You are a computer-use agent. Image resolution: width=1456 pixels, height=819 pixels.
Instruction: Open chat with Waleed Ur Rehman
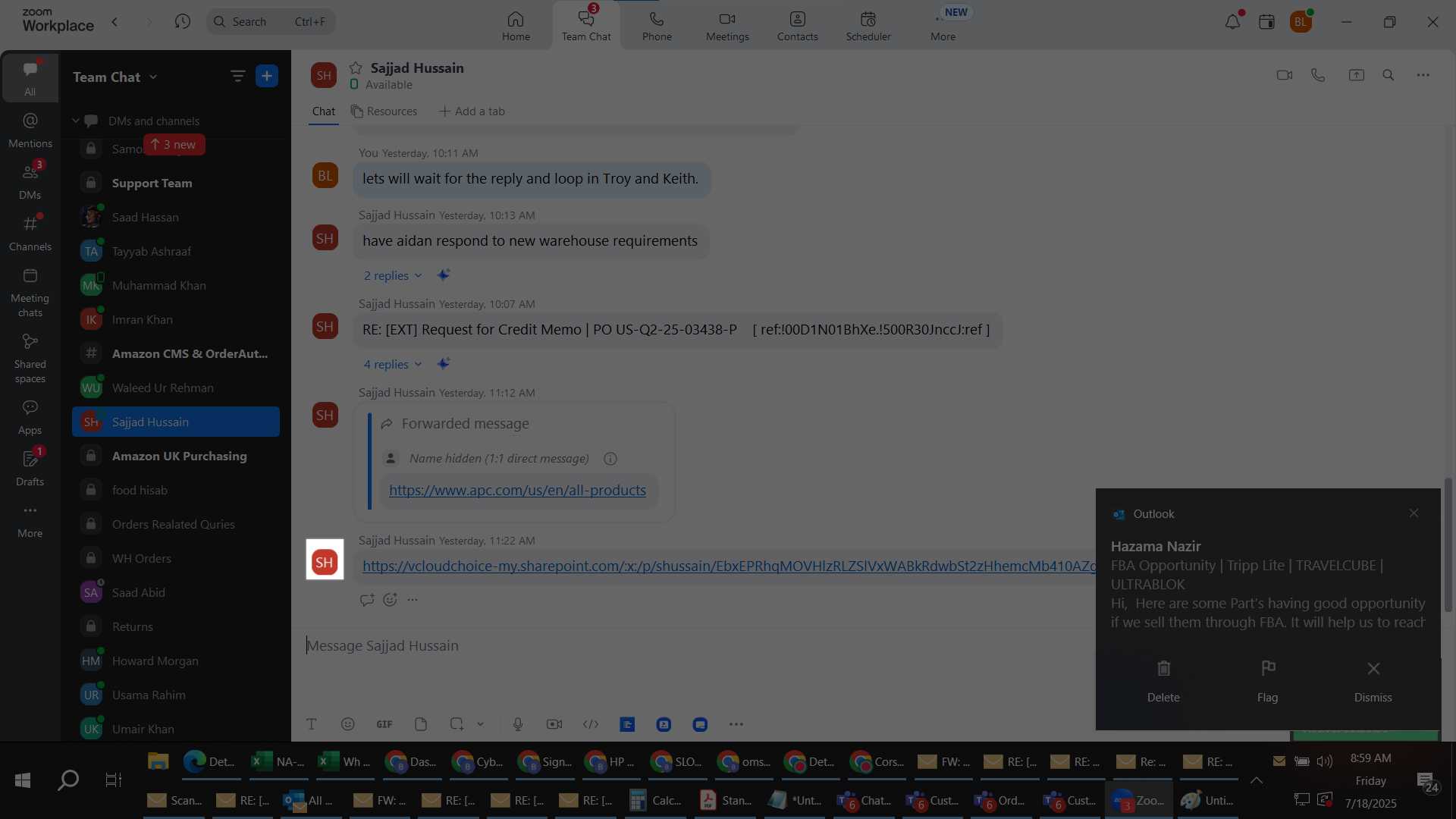click(x=176, y=388)
